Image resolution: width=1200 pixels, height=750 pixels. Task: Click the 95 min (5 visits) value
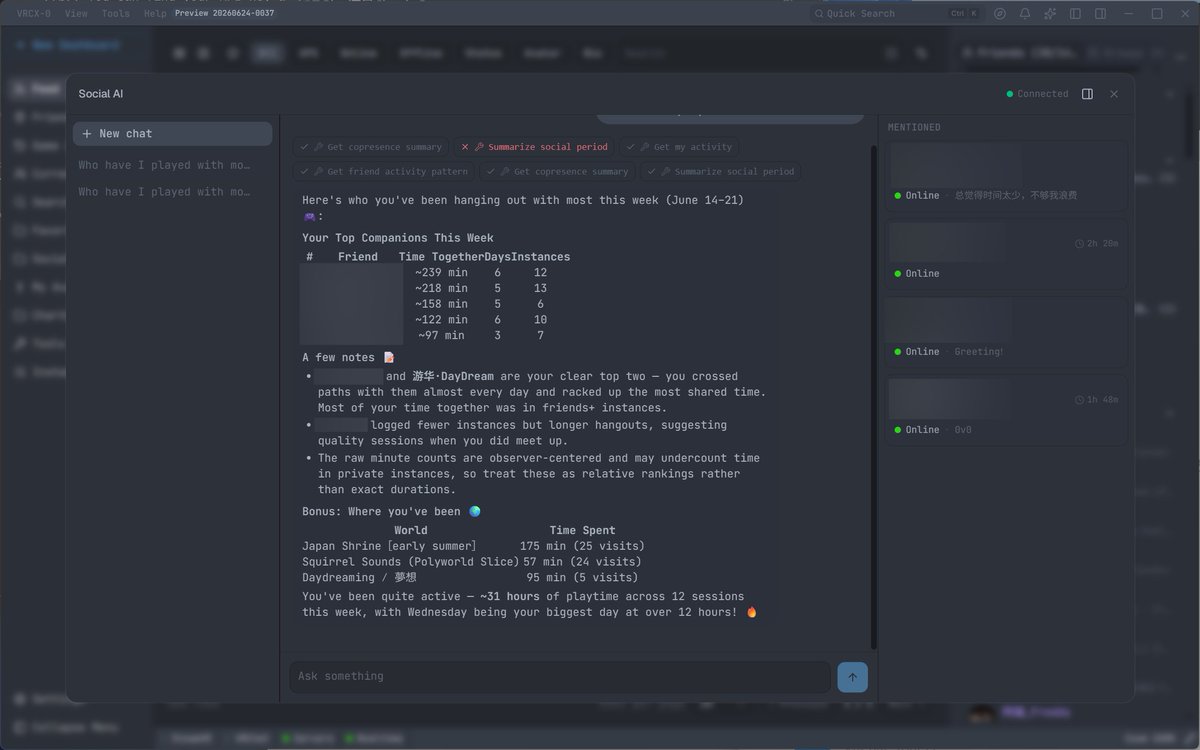pos(582,578)
